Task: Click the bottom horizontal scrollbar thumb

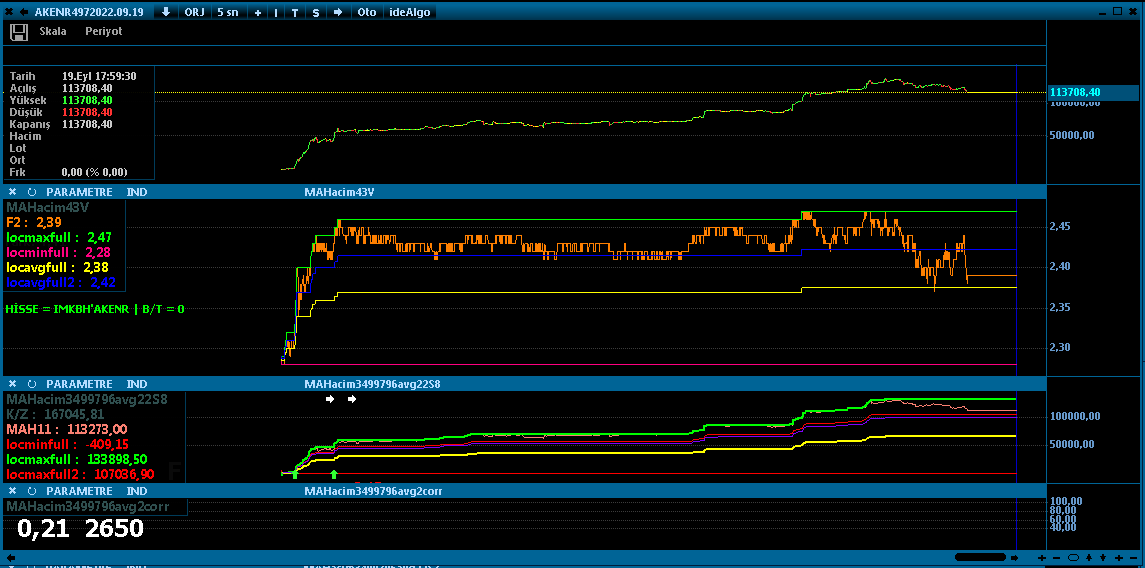Action: pos(981,557)
